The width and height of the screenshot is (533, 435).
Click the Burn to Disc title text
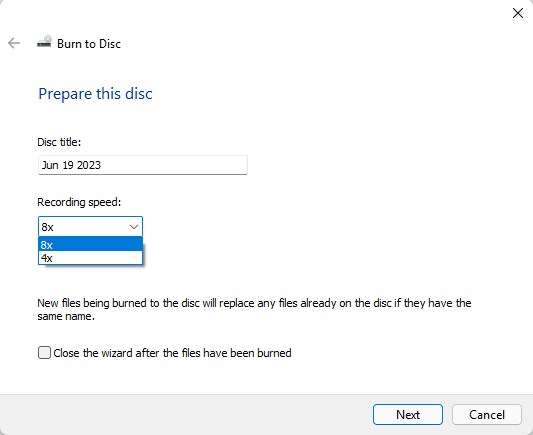click(89, 44)
